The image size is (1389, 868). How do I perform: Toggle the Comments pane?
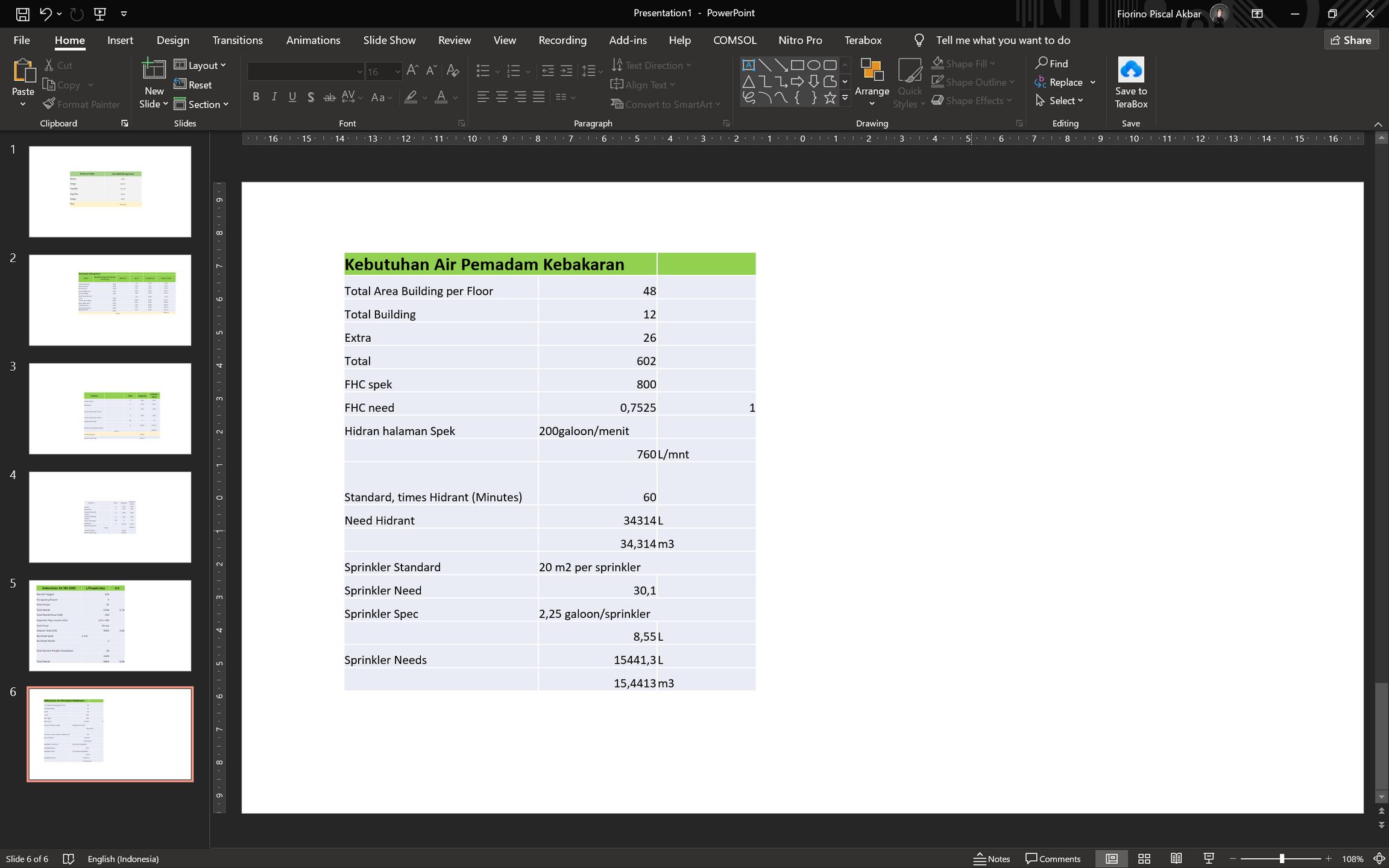point(1053,858)
